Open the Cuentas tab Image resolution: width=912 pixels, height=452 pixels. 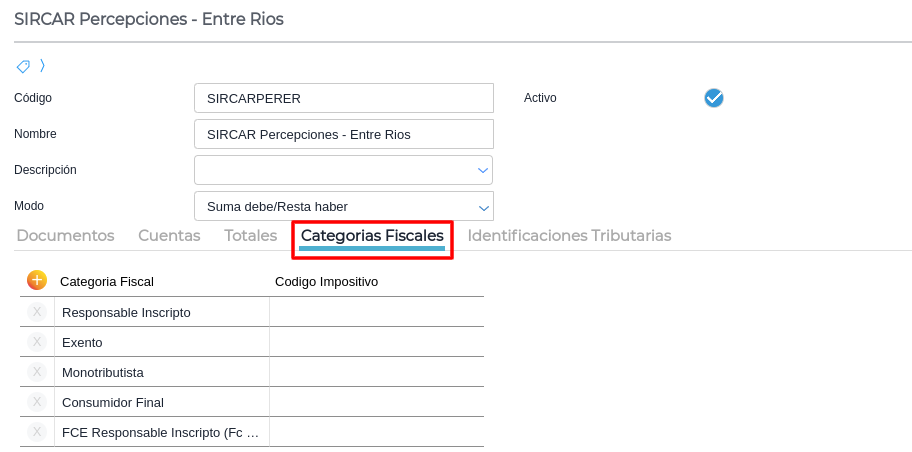[x=169, y=236]
